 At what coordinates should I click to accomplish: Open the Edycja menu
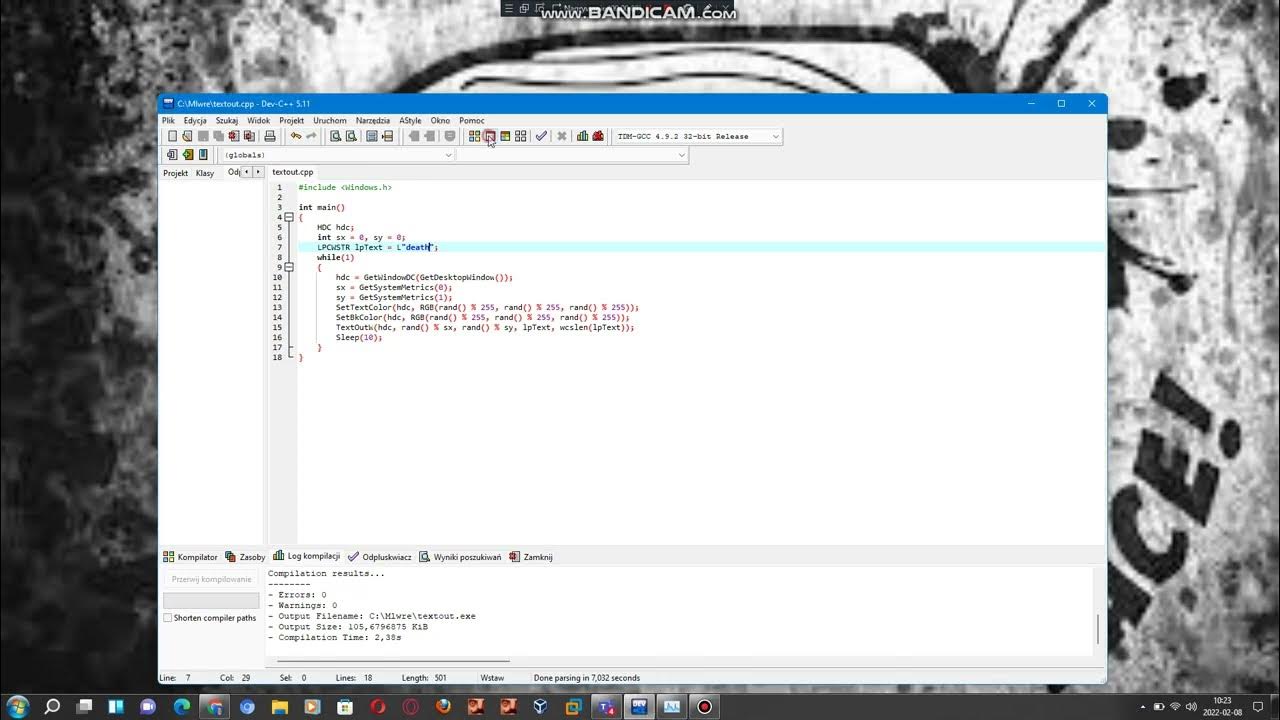tap(195, 120)
